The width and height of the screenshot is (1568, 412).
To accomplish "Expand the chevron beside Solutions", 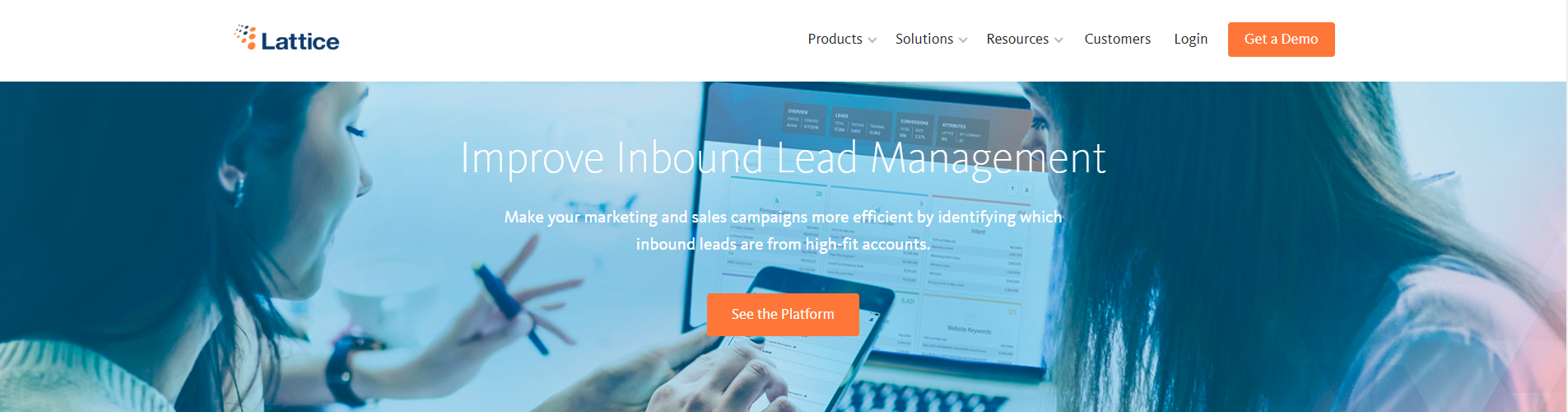I will (x=963, y=40).
